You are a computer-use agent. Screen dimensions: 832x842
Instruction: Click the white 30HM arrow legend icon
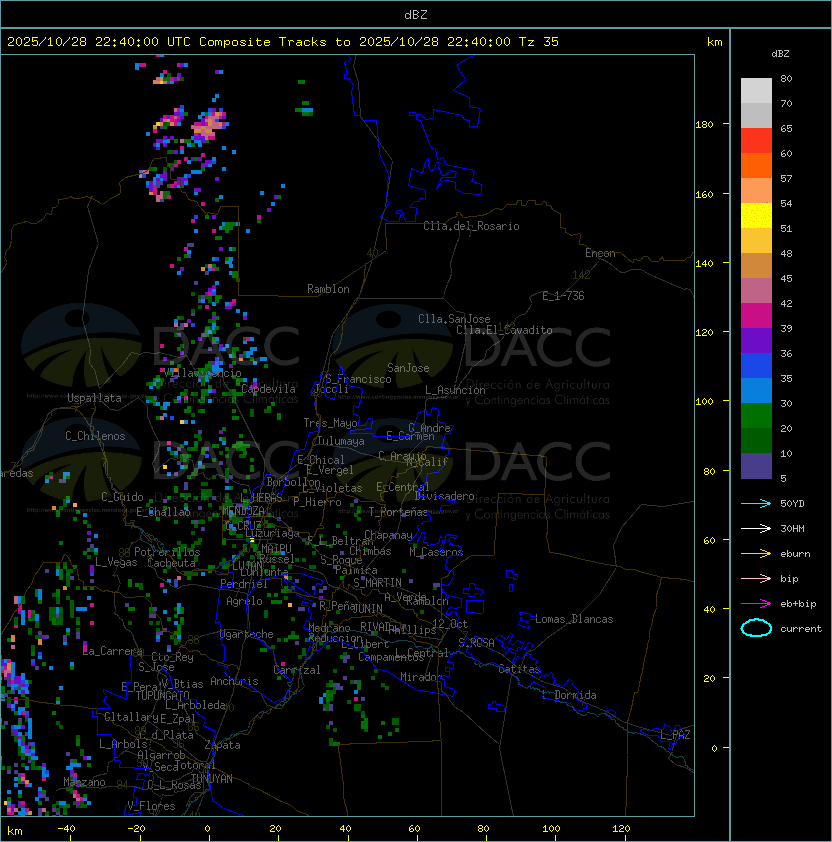point(756,528)
